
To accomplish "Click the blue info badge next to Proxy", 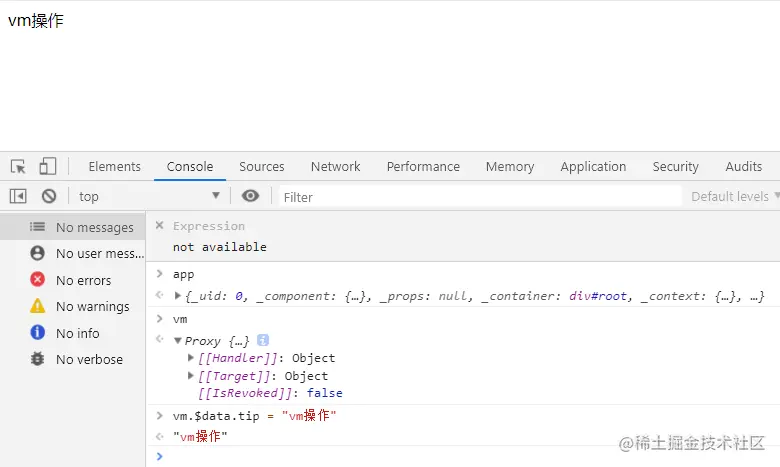I will point(263,340).
